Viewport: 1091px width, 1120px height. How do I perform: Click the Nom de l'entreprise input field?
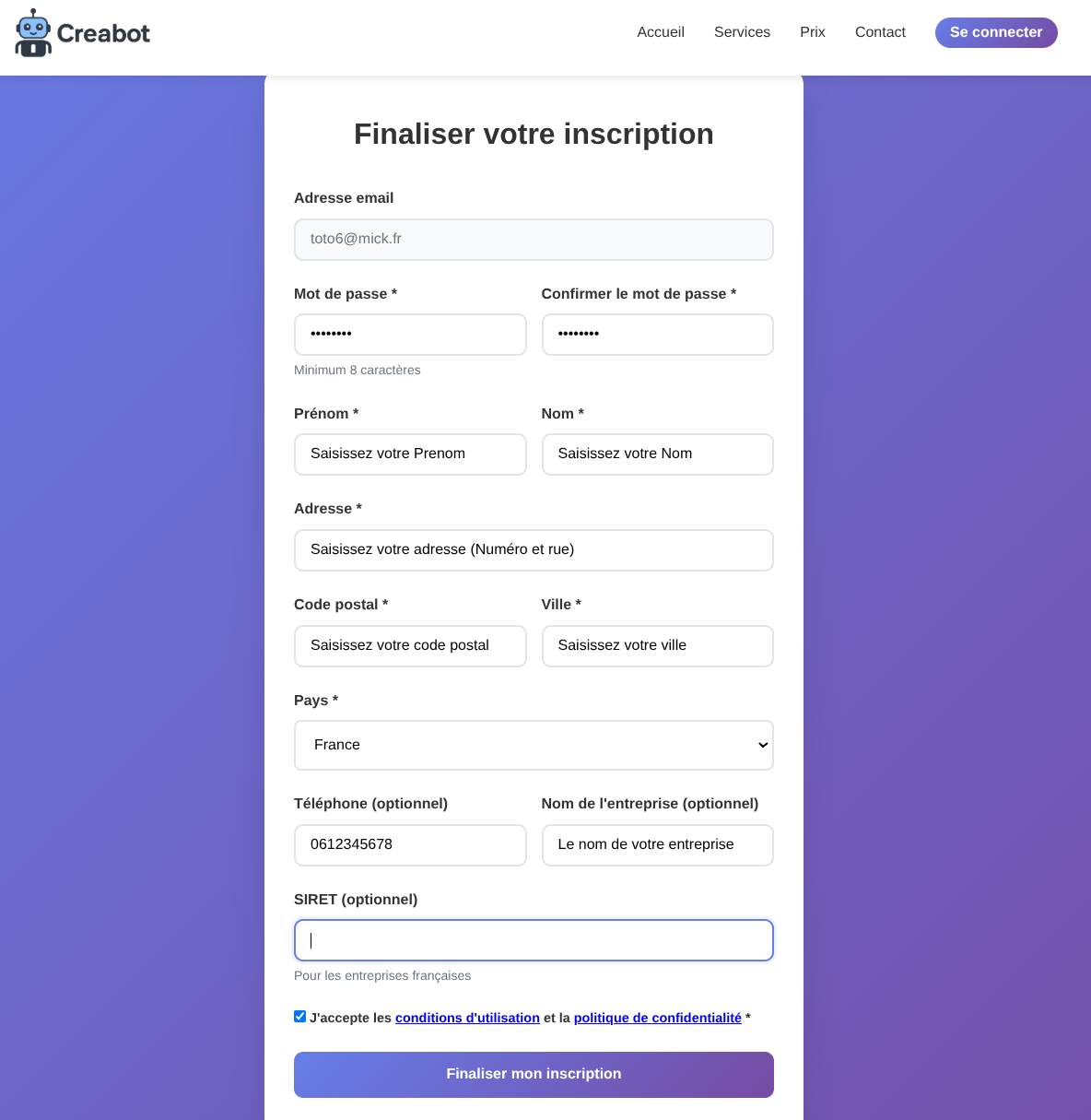(x=657, y=844)
